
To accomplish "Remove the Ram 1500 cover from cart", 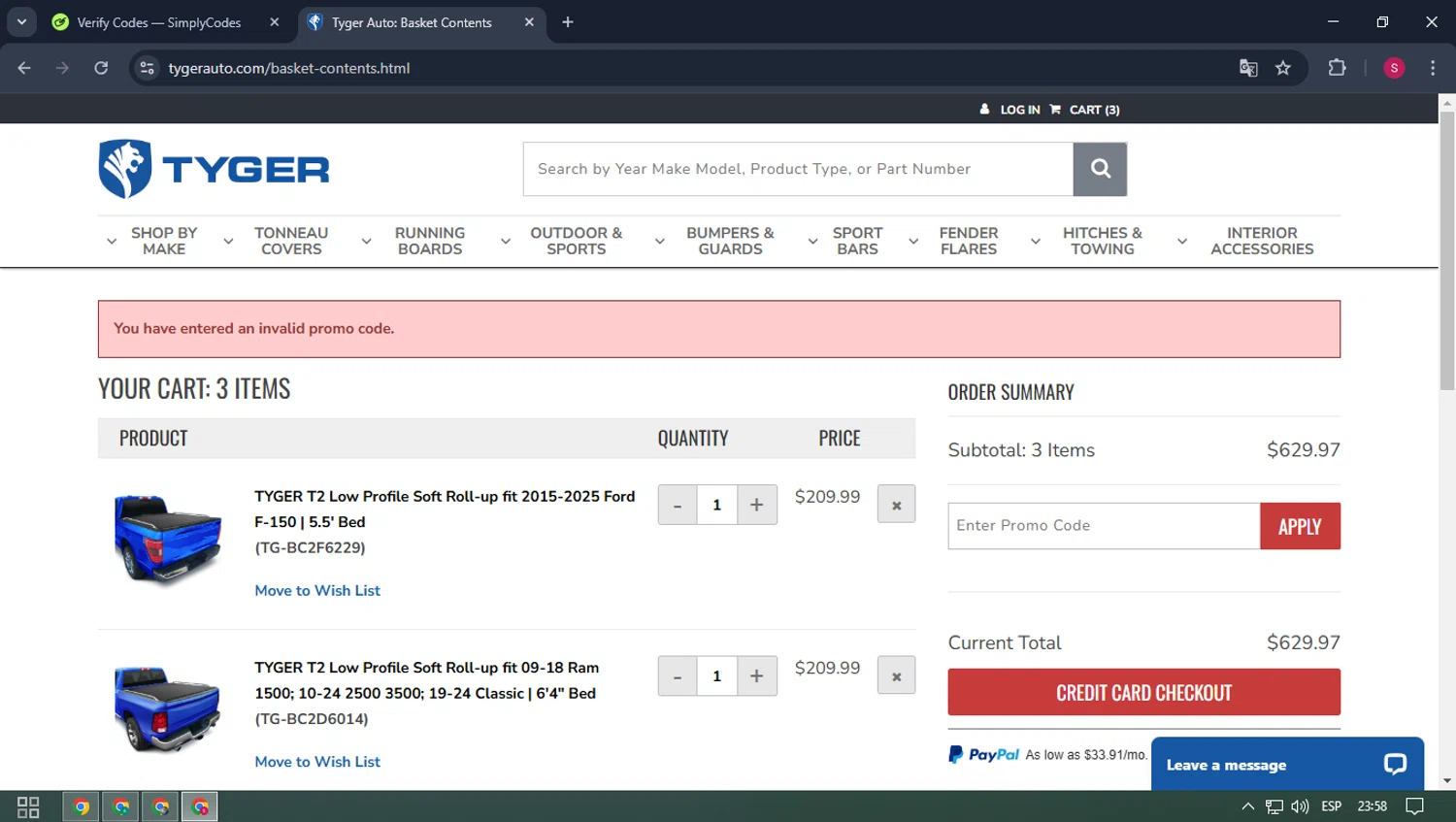I will 896,675.
